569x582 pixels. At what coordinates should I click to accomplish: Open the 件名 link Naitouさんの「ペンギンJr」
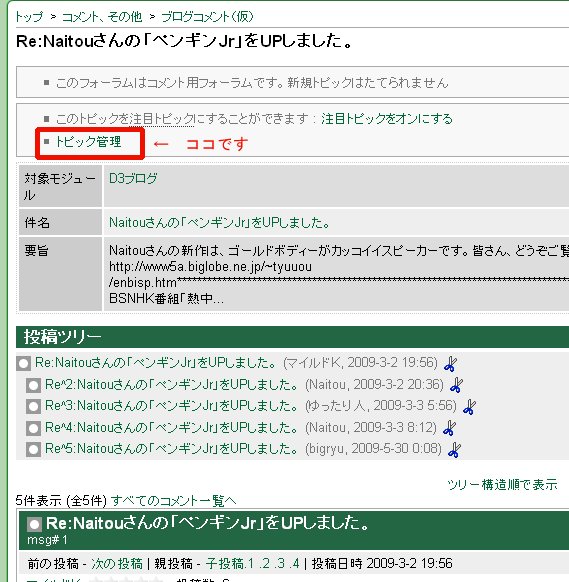(x=219, y=222)
